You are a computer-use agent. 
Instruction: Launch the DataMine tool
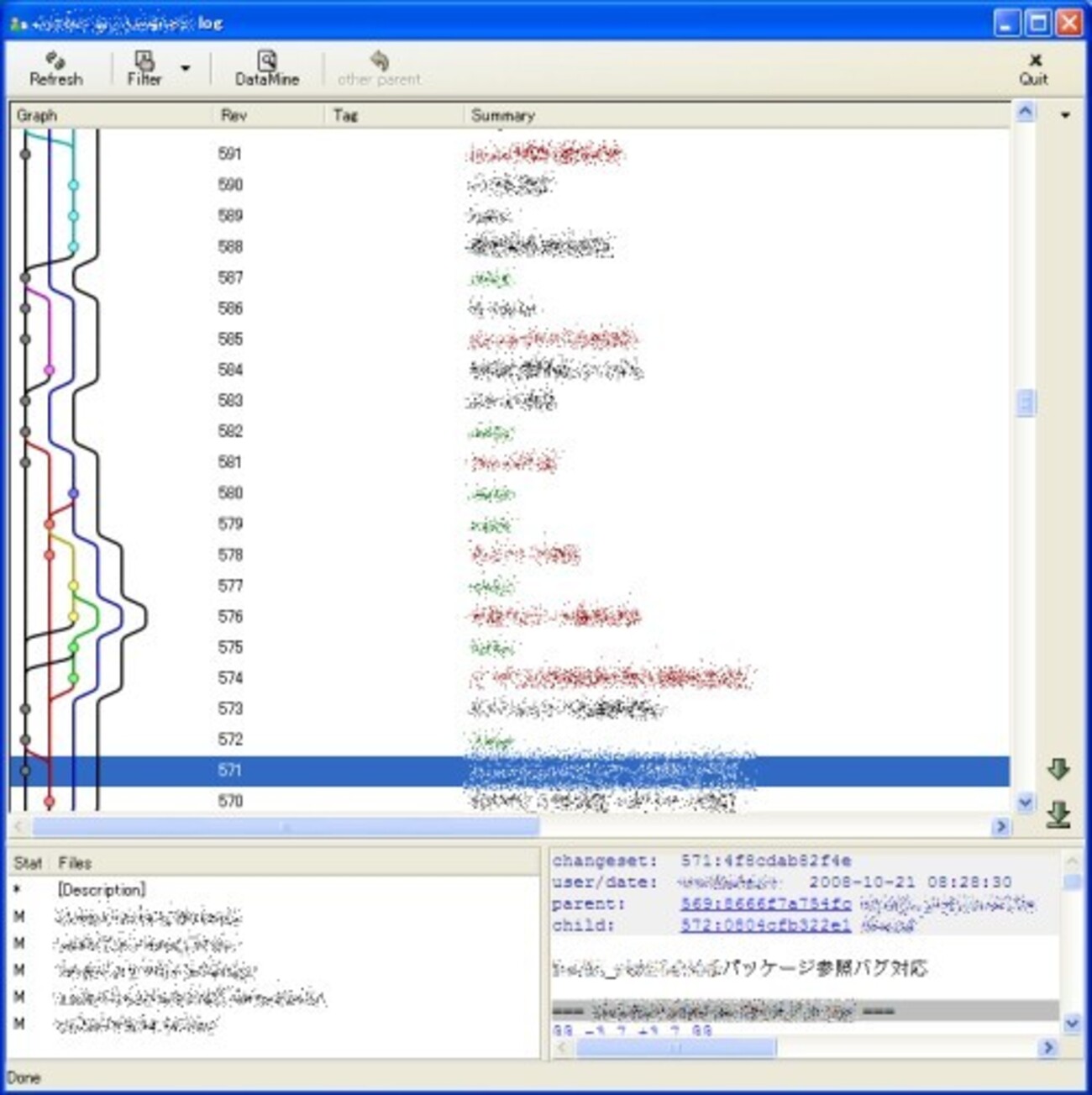[267, 69]
